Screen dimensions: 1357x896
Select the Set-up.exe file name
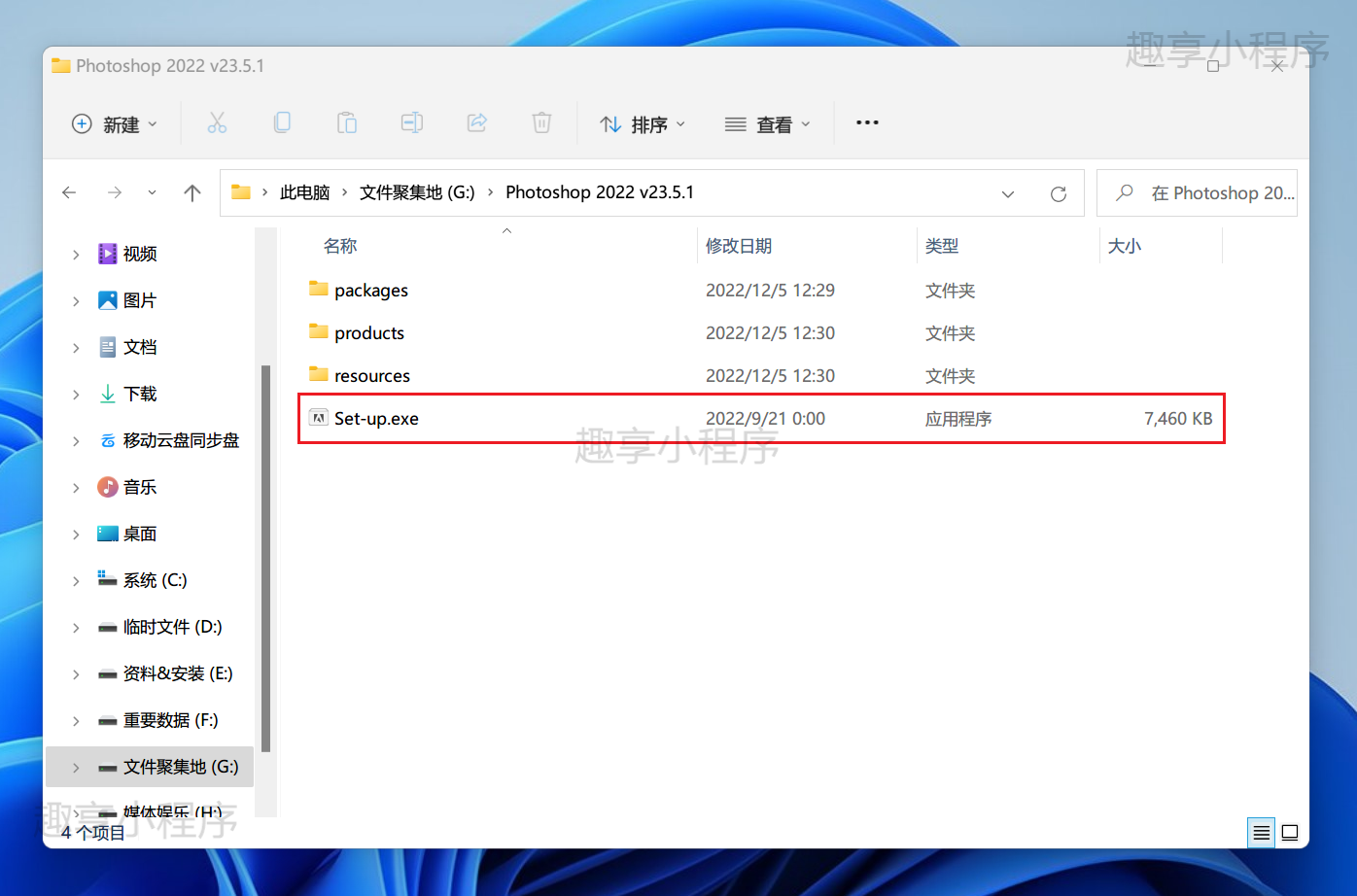pyautogui.click(x=376, y=419)
